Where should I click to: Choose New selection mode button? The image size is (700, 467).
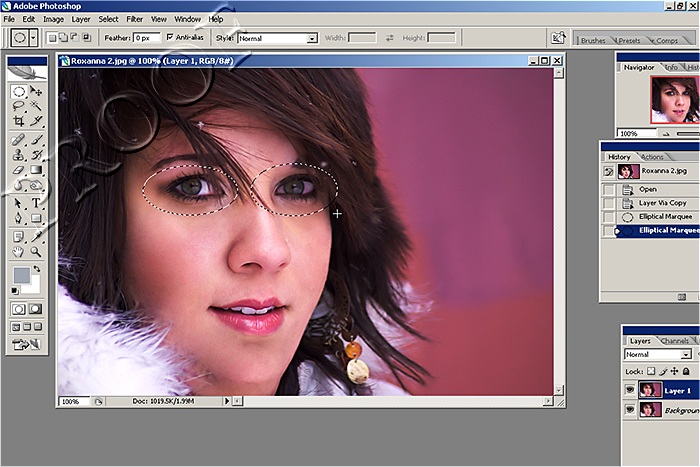[52, 38]
